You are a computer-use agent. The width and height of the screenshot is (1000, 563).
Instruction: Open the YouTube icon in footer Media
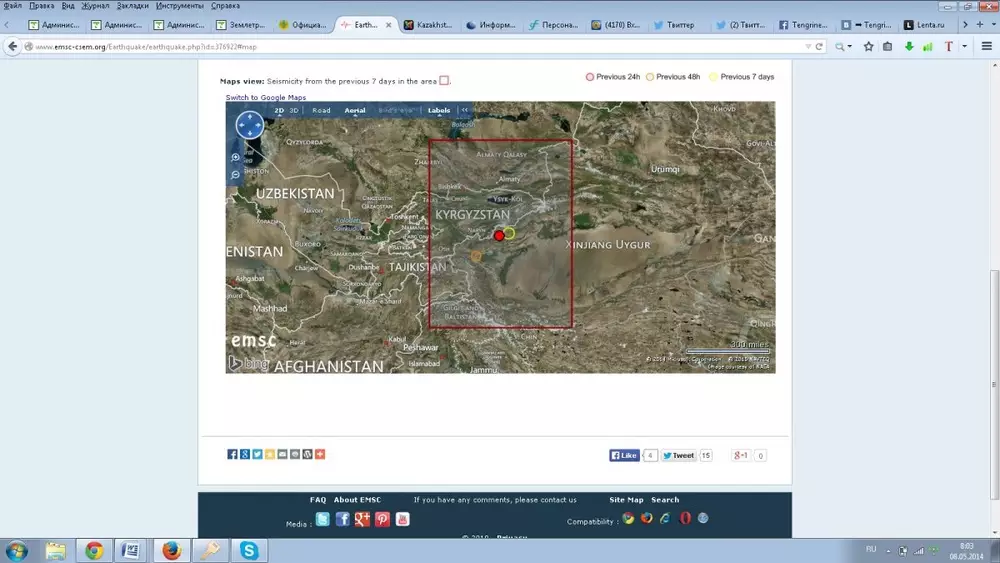[x=402, y=519]
